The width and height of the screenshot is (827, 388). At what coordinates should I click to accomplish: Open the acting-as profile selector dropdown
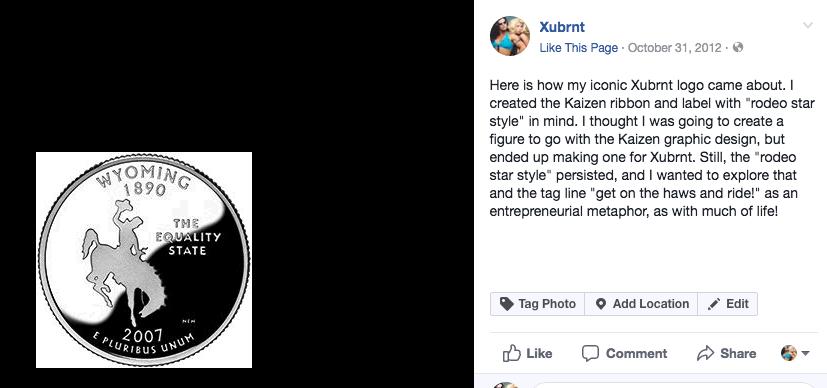[795, 353]
